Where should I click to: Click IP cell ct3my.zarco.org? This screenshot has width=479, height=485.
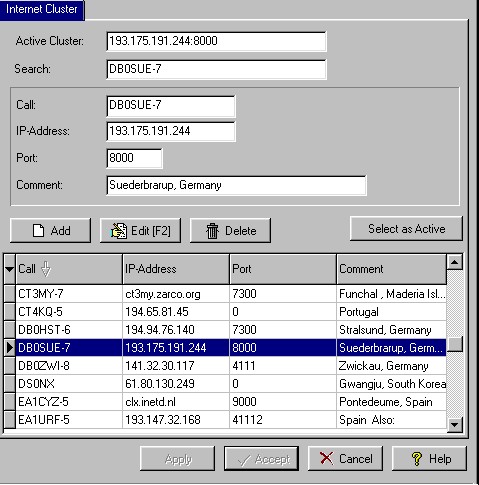(x=176, y=294)
